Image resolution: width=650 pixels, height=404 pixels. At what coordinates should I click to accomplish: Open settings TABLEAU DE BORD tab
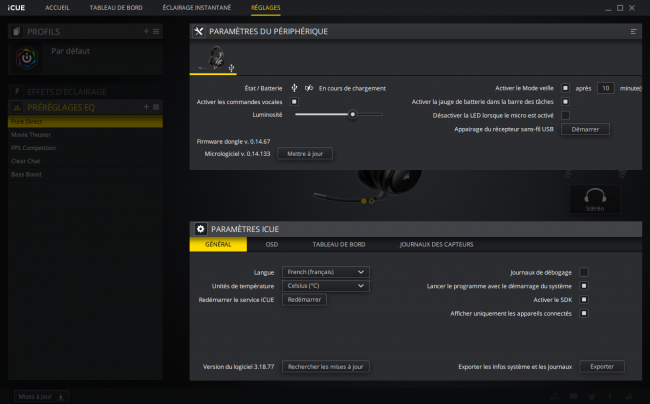coord(339,244)
